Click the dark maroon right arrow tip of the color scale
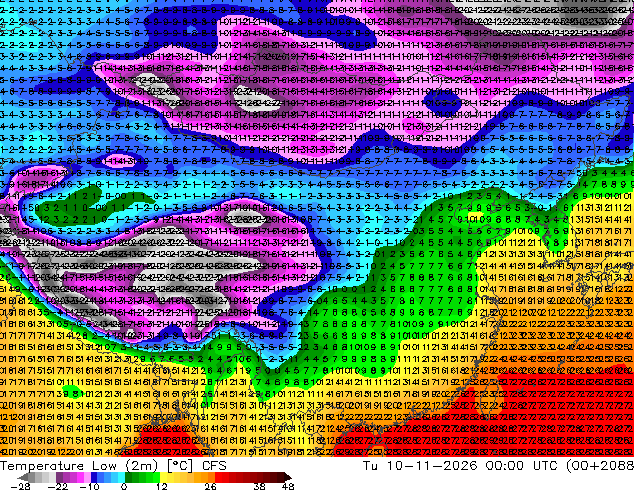Screen dimensions: 634x490 [x=287, y=477]
